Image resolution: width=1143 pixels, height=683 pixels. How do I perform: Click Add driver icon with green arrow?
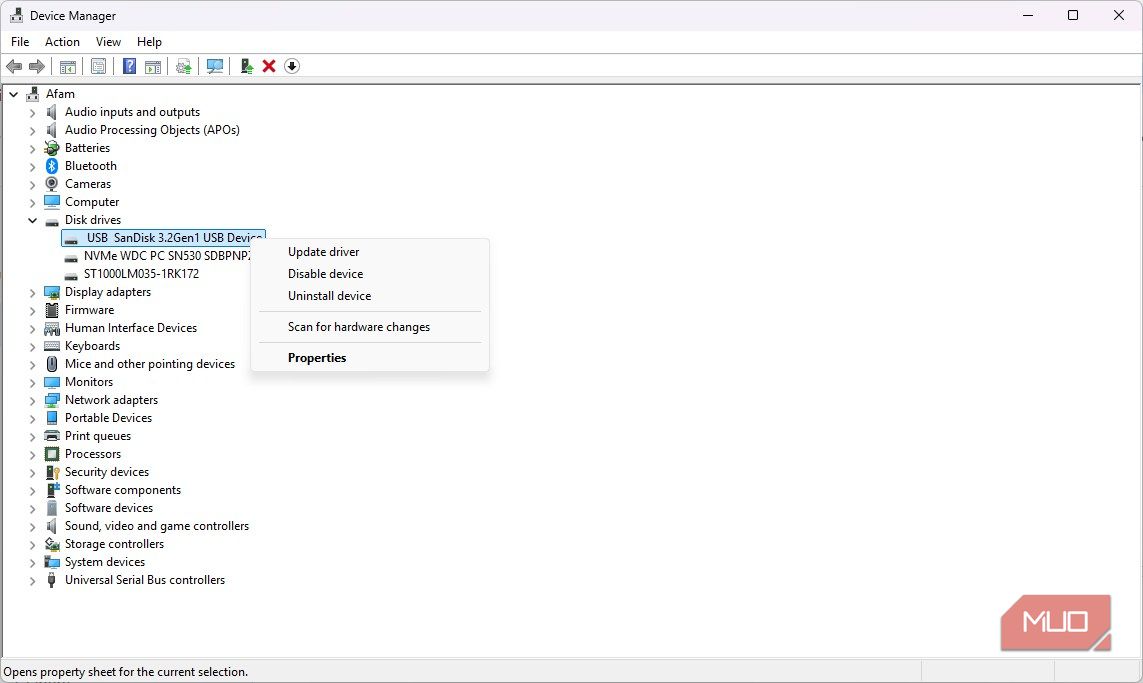click(x=246, y=66)
